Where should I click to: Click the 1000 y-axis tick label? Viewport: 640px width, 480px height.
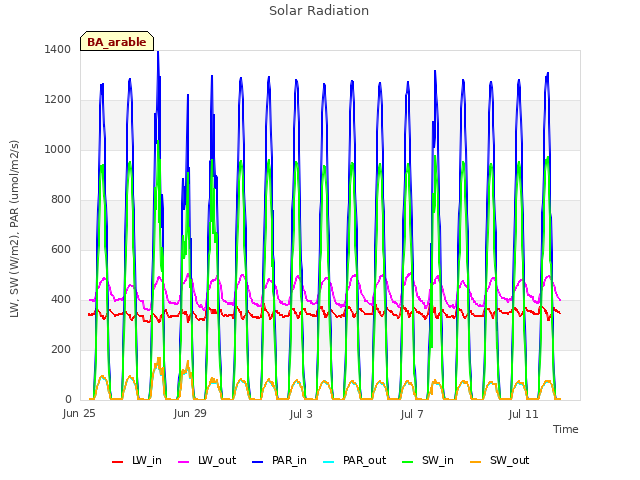[58, 149]
